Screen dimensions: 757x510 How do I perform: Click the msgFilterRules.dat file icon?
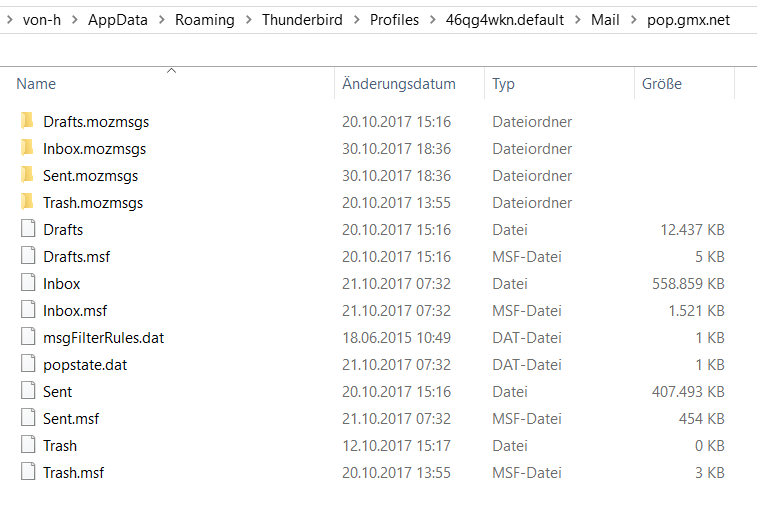point(27,338)
